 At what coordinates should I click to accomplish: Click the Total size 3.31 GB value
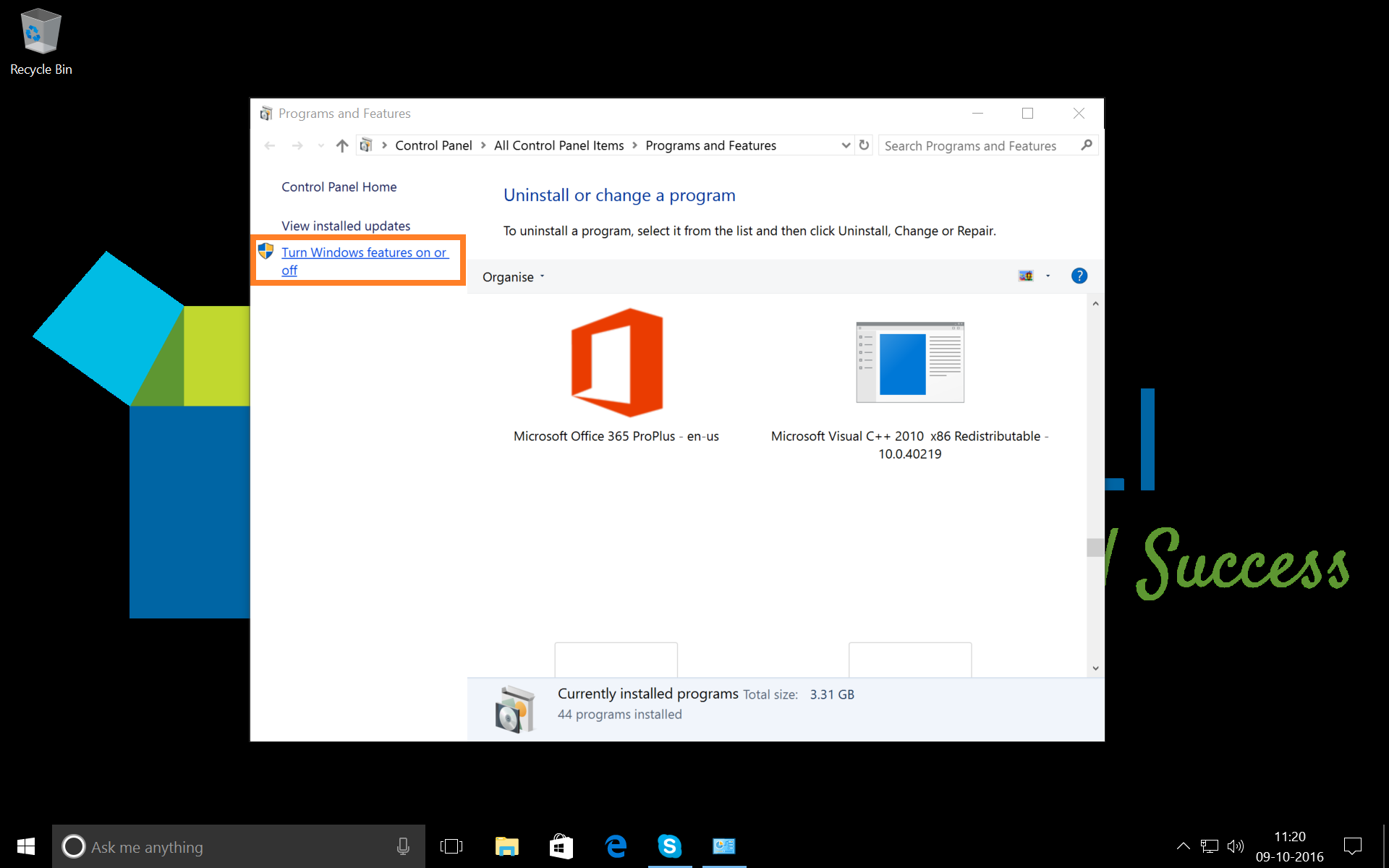832,694
